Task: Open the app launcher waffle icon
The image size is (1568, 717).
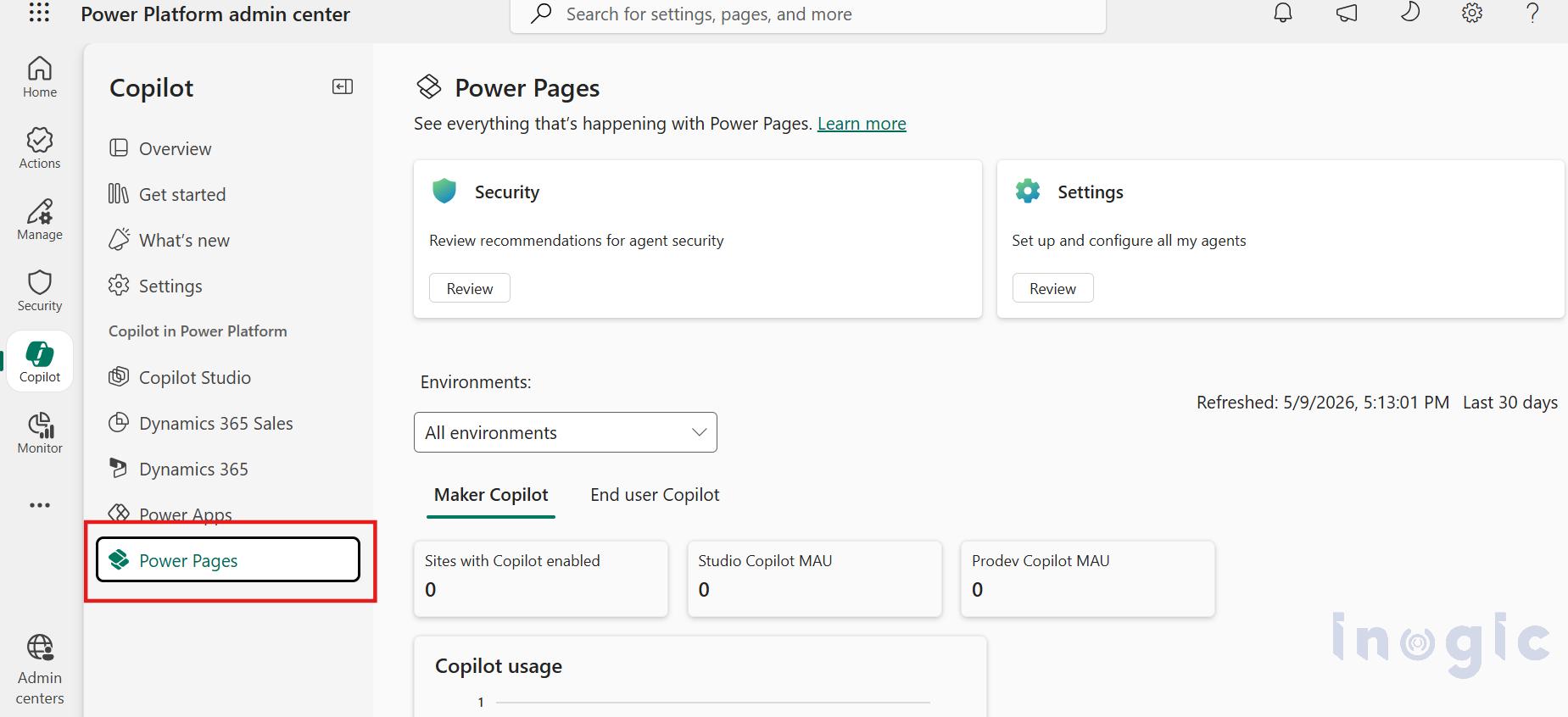Action: click(39, 13)
